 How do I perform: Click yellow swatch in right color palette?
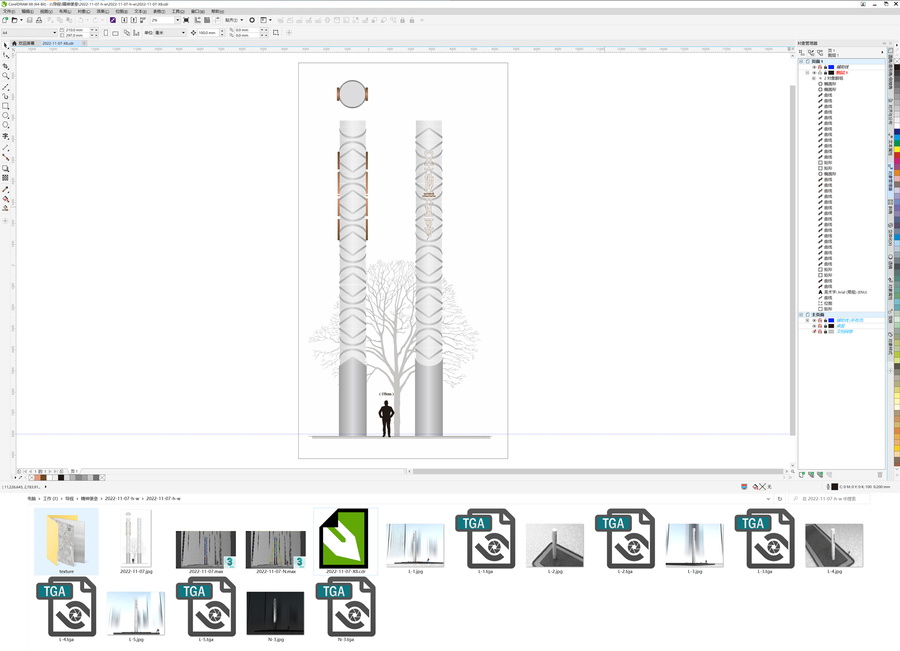897,149
